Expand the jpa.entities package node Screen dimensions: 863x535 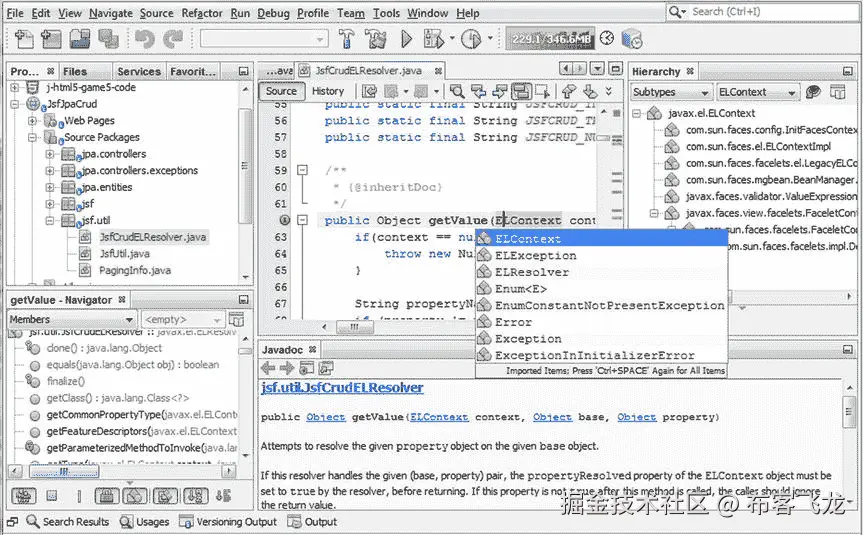pyautogui.click(x=50, y=187)
